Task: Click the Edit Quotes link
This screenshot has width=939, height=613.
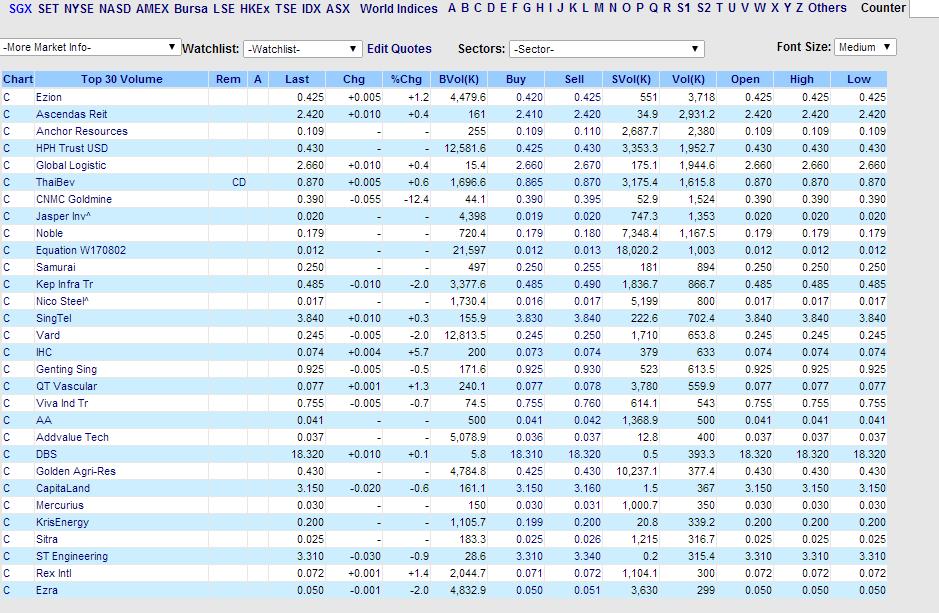Action: click(399, 49)
